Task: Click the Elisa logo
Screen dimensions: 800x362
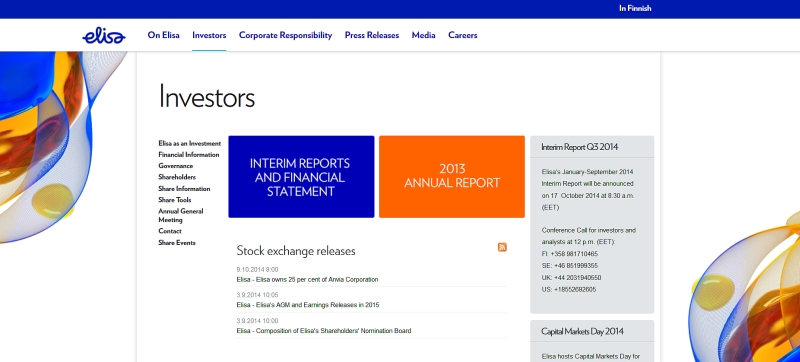Action: (104, 36)
